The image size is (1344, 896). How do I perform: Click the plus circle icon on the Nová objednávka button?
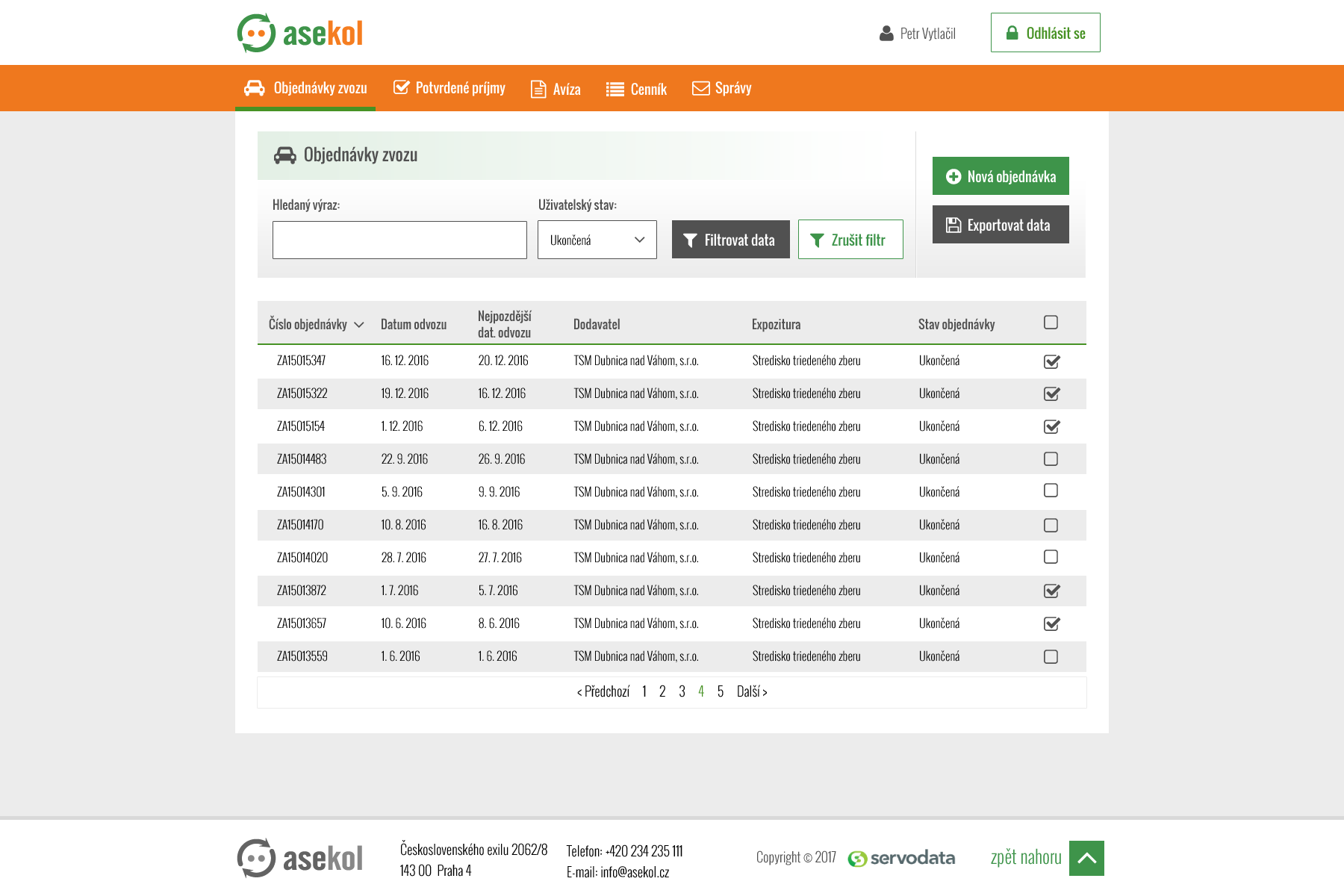953,177
